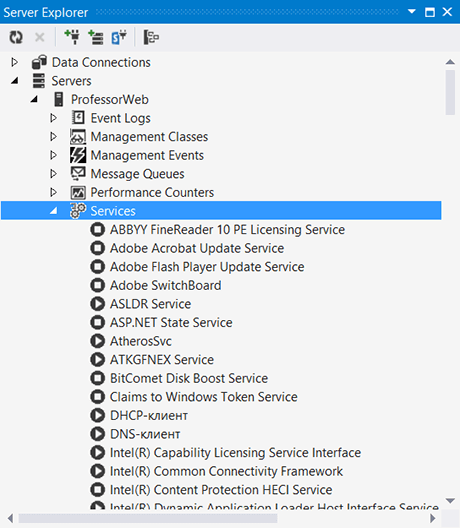Collapse the Servers node arrow
Viewport: 460px width, 528px height.
point(14,81)
